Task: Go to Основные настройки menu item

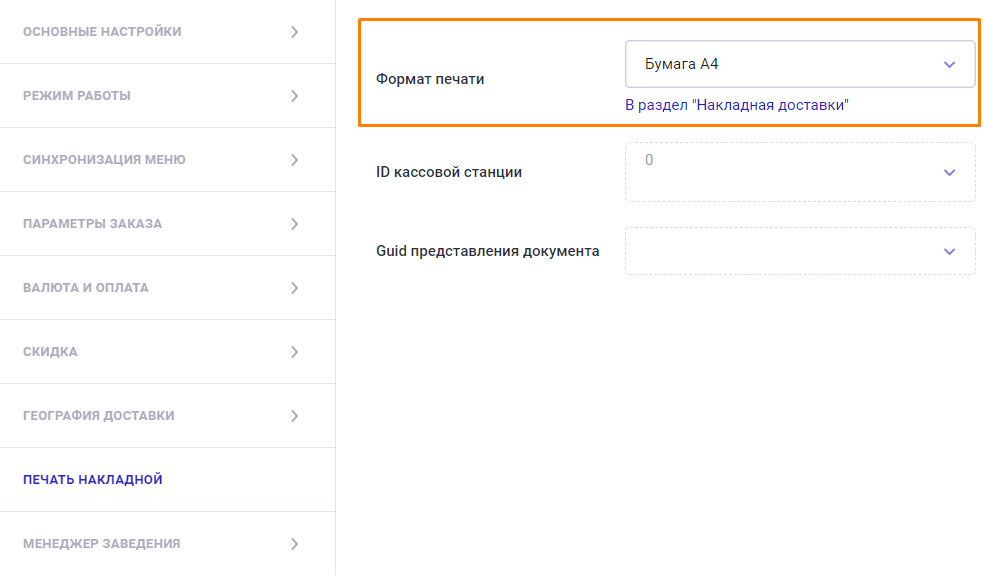Action: [102, 32]
